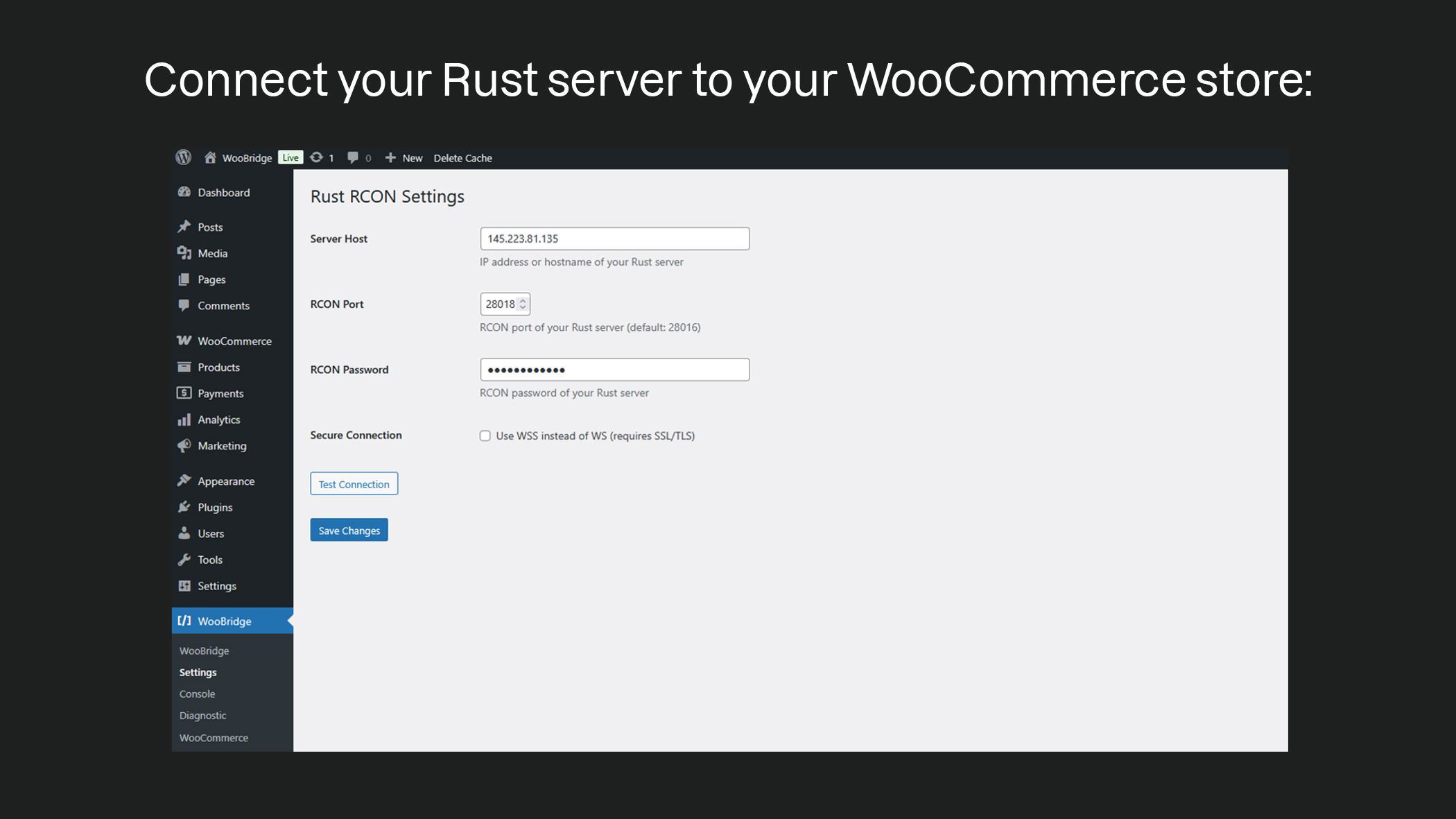Open the Appearance menu item
1456x819 pixels.
tap(225, 481)
